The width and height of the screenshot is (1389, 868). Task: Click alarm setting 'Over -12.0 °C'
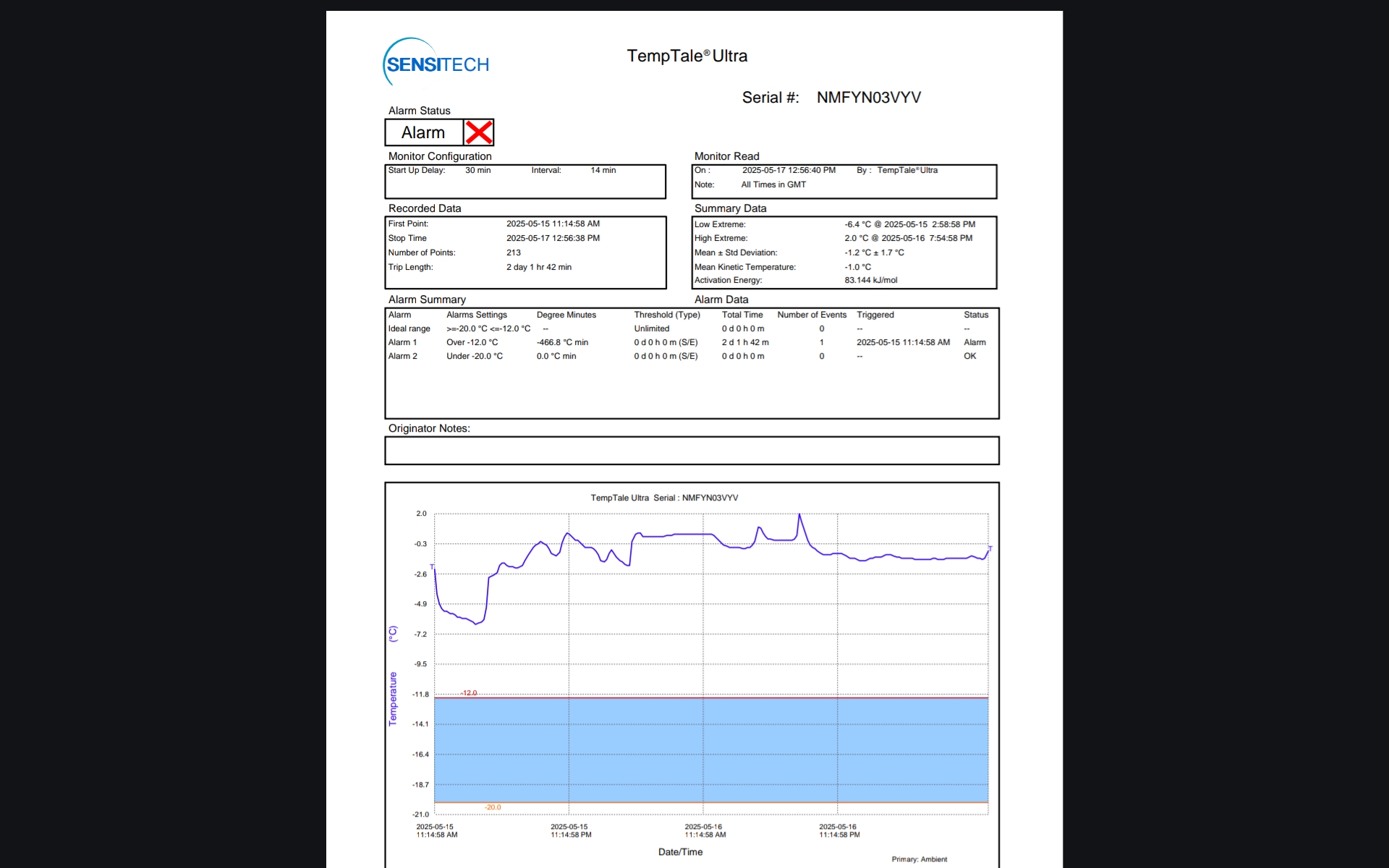[472, 342]
